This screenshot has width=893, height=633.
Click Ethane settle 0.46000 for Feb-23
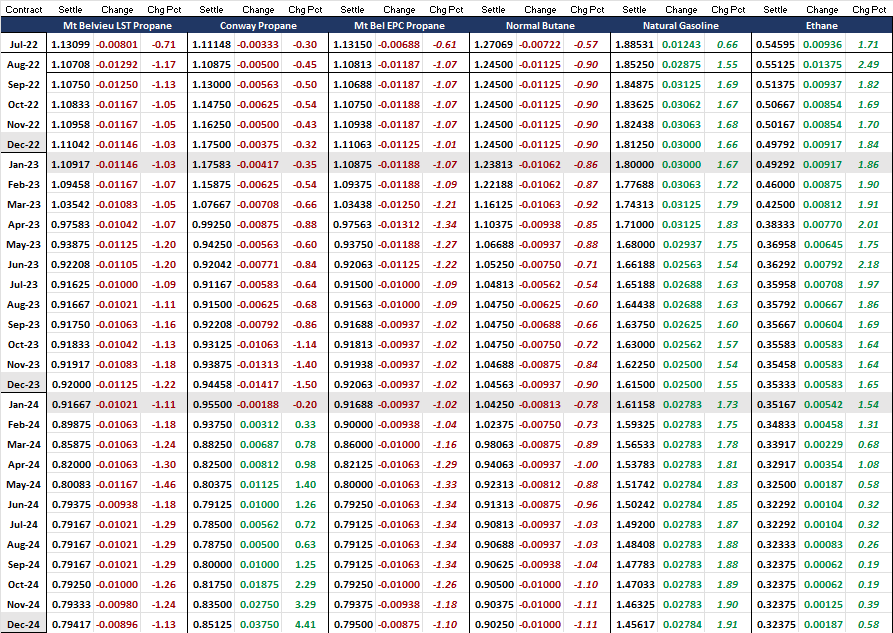click(x=775, y=185)
